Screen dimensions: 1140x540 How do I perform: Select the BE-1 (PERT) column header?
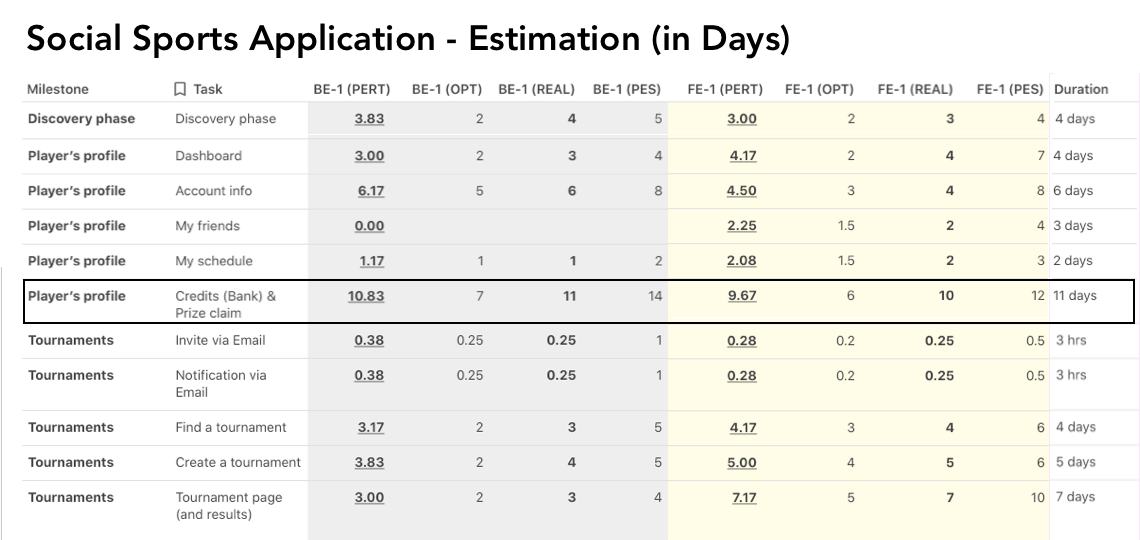click(x=352, y=89)
